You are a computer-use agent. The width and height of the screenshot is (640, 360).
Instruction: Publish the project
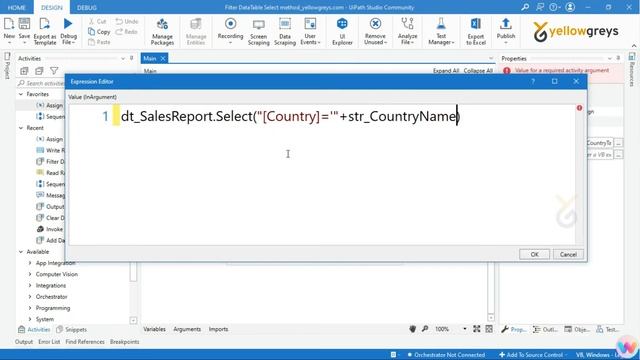coord(506,31)
